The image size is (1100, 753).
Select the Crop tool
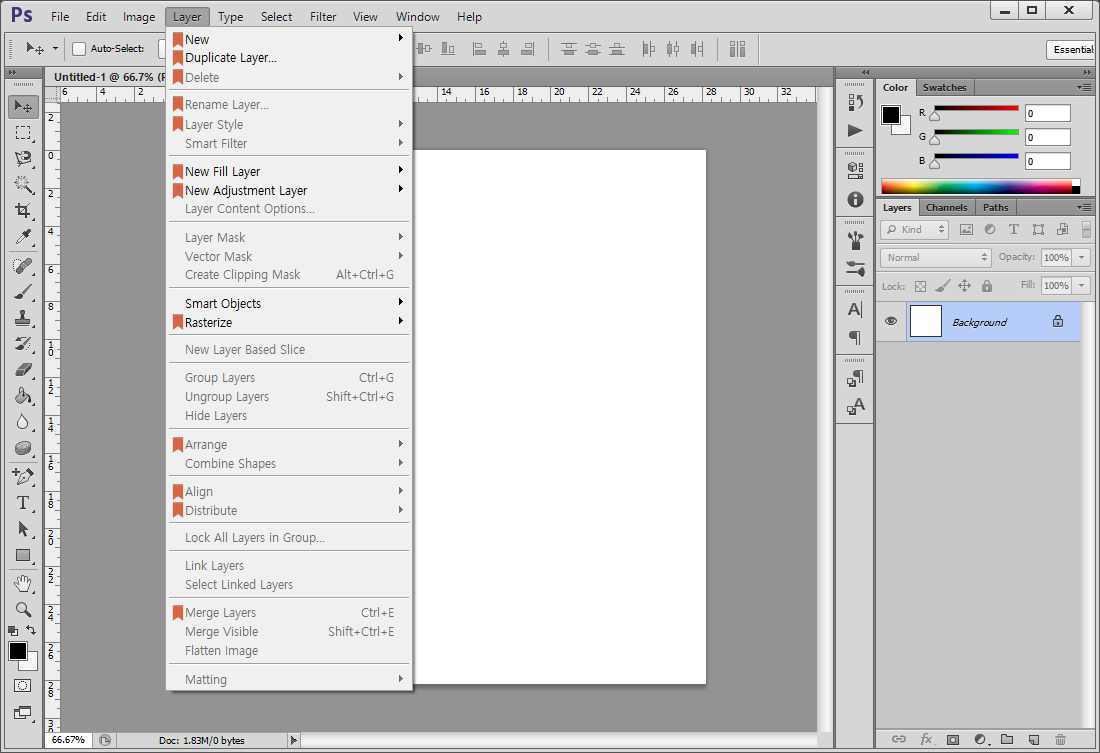23,211
